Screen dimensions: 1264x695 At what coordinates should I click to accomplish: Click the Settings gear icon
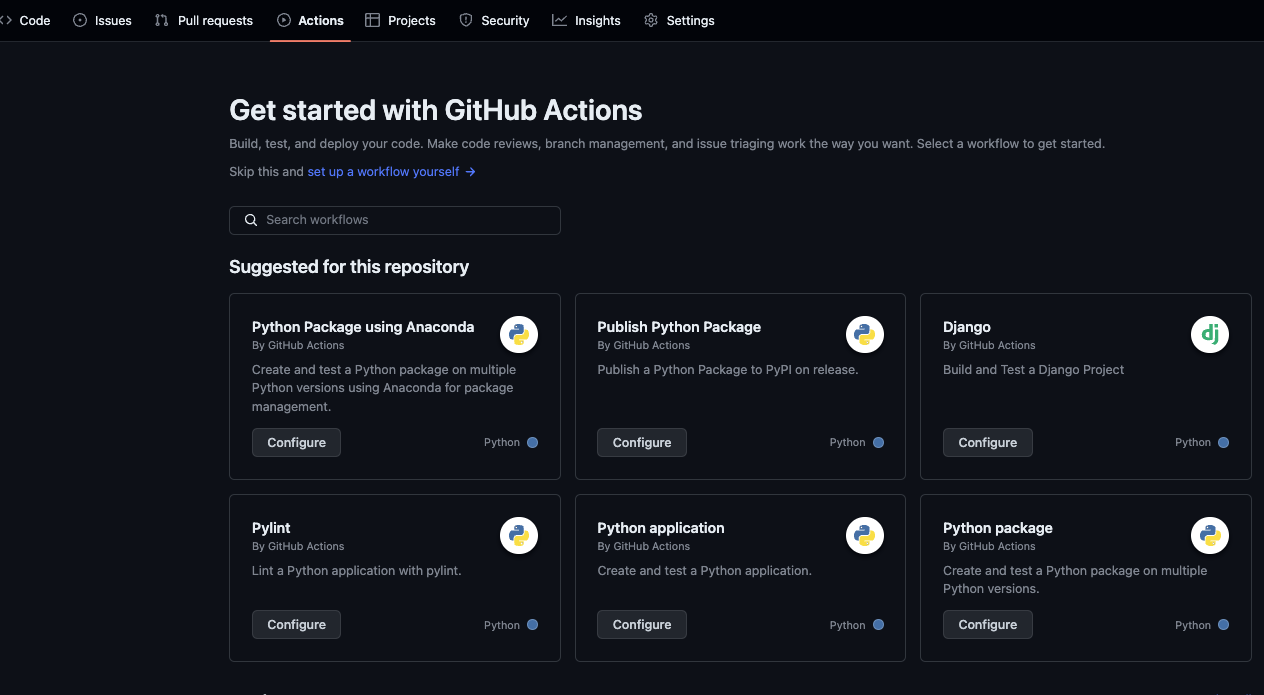pyautogui.click(x=651, y=20)
